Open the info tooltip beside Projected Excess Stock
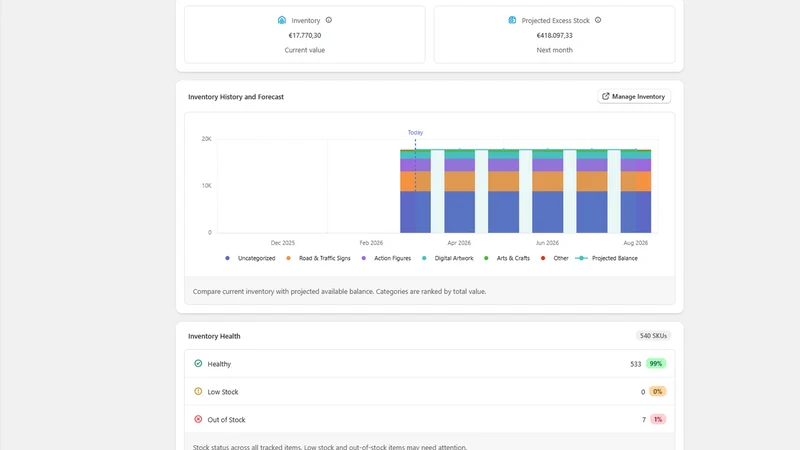This screenshot has height=450, width=800. [x=598, y=20]
